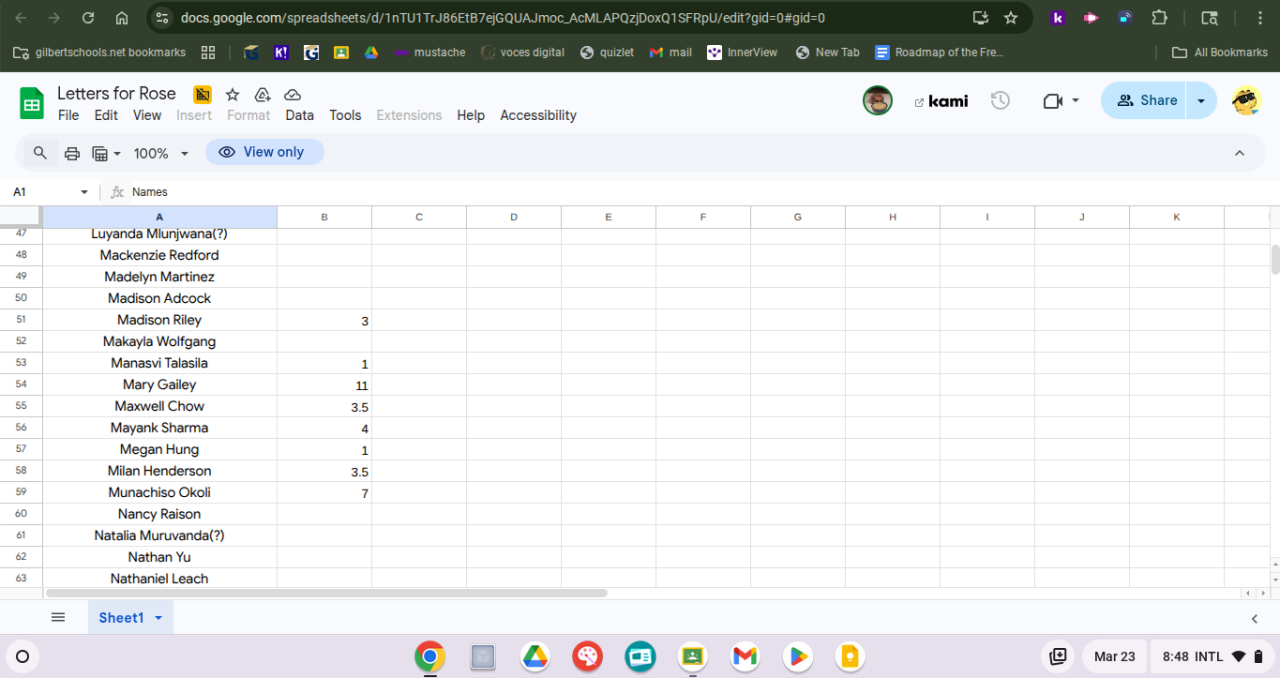Click the yellow view-only badge by title

[x=203, y=94]
